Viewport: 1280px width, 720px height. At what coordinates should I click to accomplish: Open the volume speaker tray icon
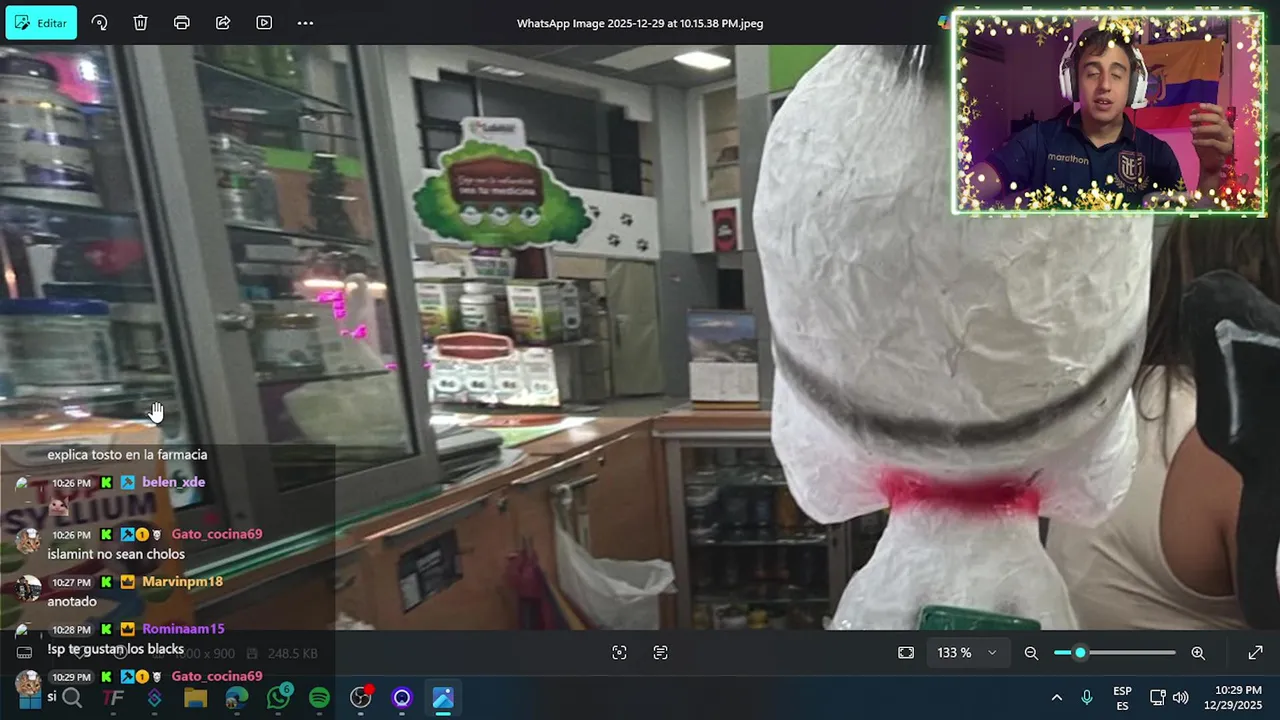click(1180, 698)
